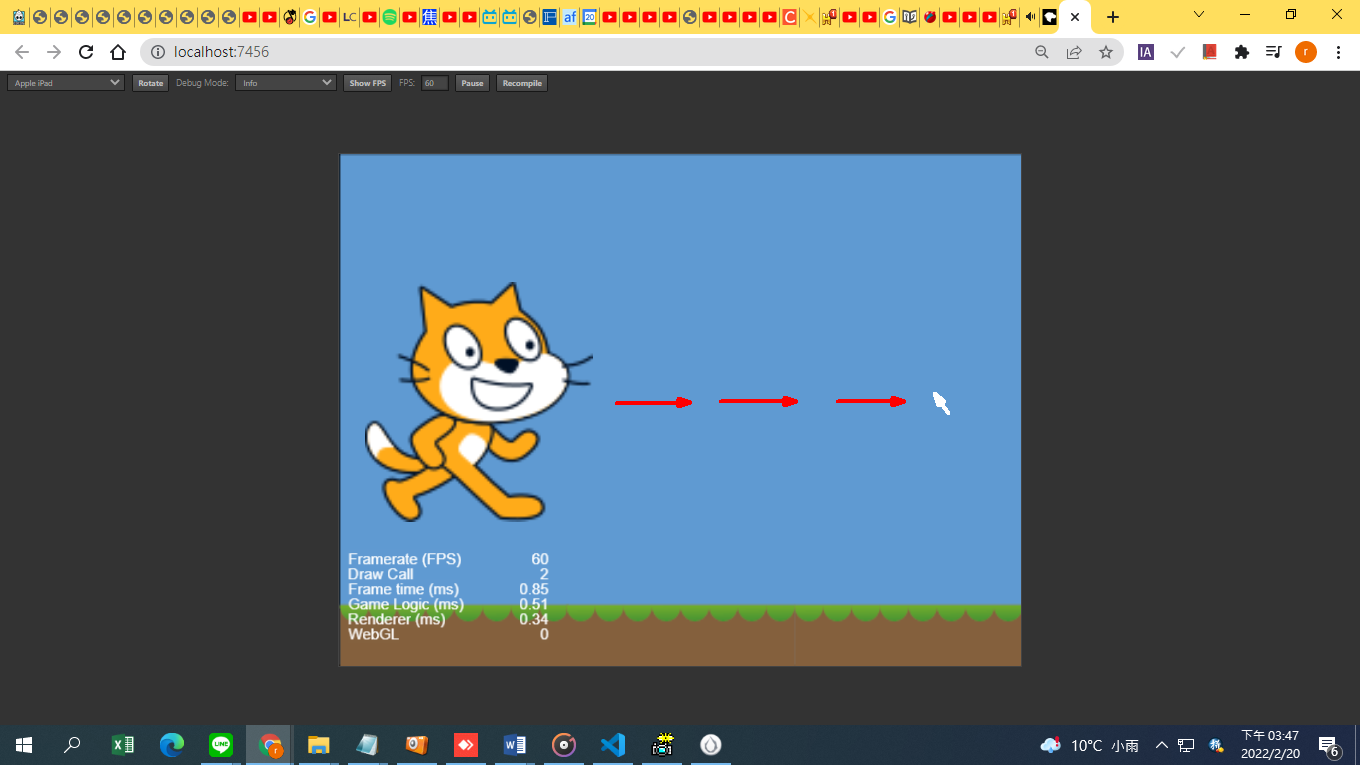Click the 'Framerate (FPS)' stat label
Viewport: 1360px width, 765px height.
click(405, 559)
